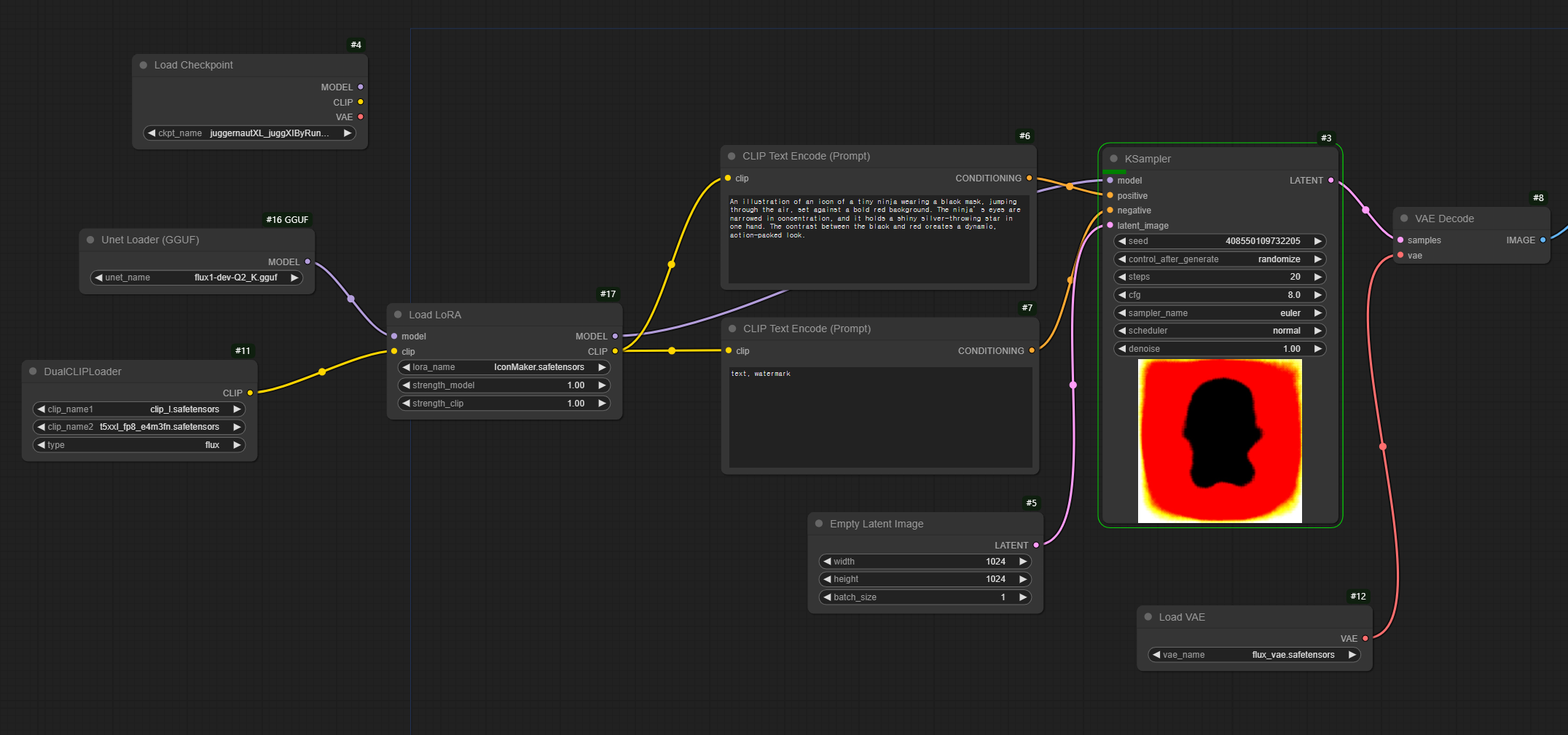Click the IMAGE output port on VAE Decode
The height and width of the screenshot is (735, 1568).
(x=1543, y=240)
